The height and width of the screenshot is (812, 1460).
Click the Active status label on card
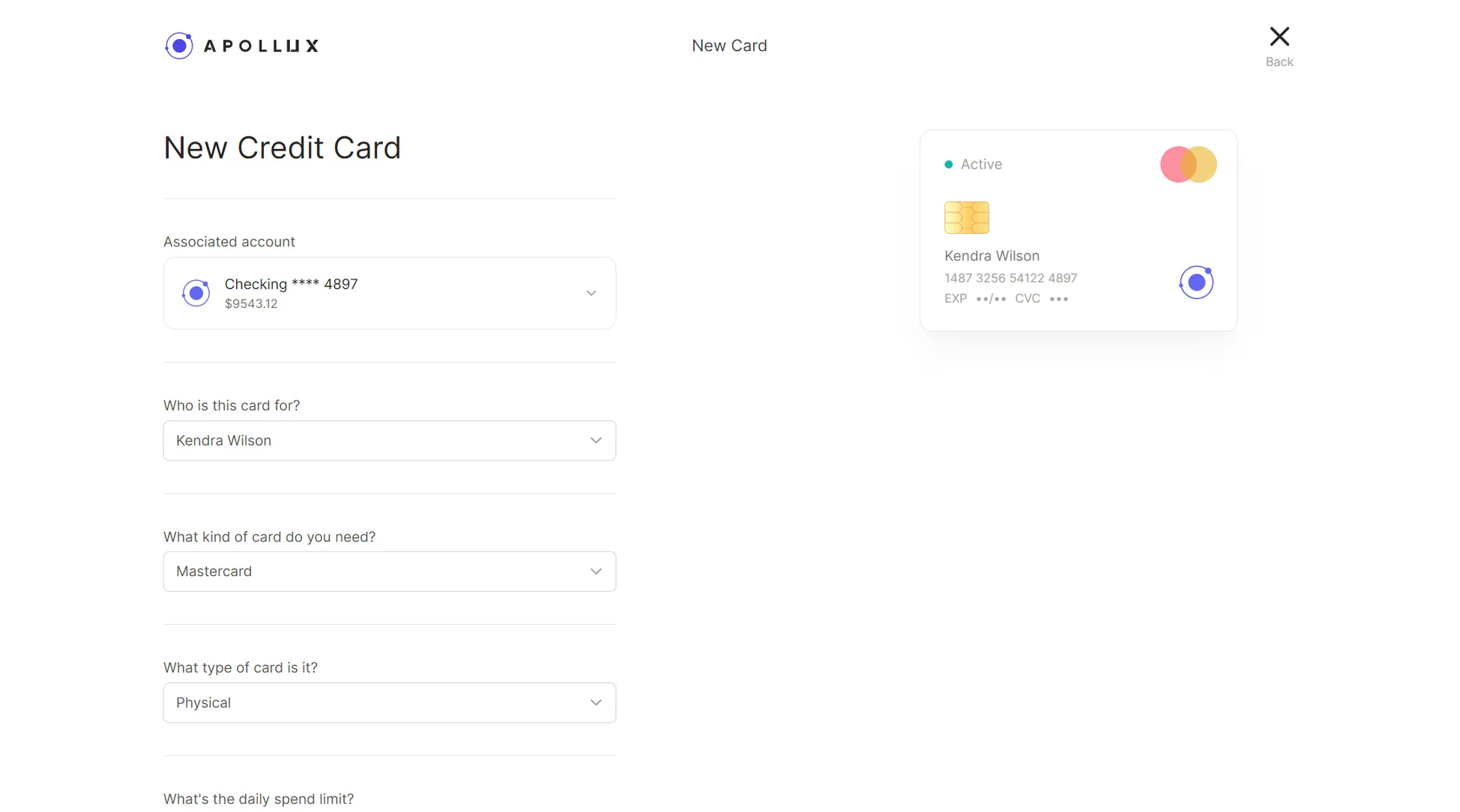[x=981, y=165]
